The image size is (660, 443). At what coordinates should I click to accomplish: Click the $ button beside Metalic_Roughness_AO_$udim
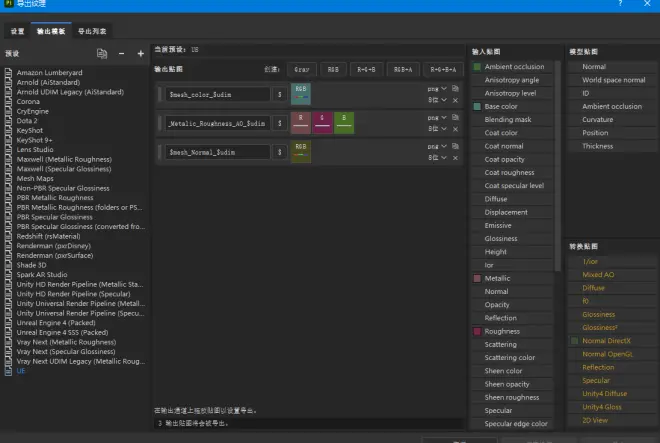tap(279, 123)
